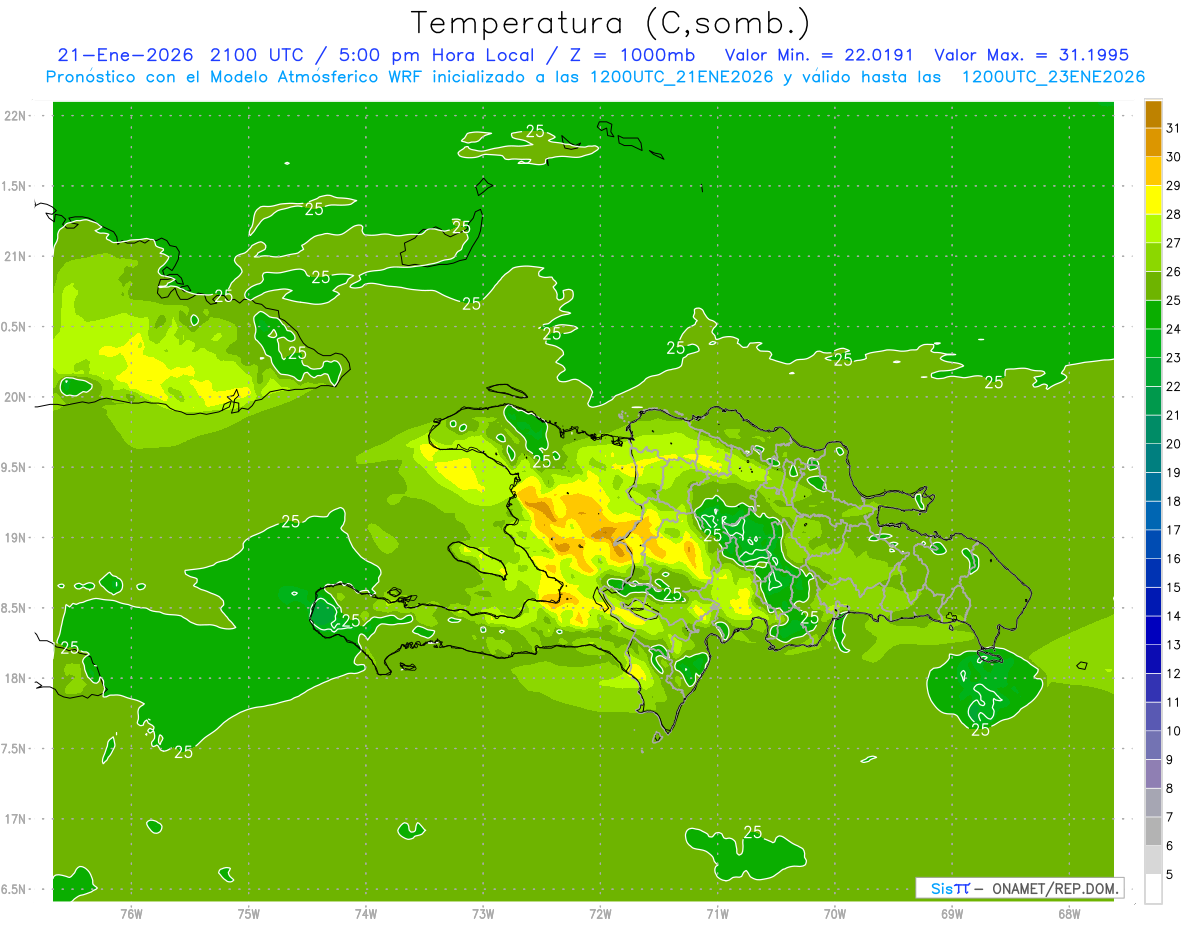
Task: Click the legend value "24" on the color bar
Action: pyautogui.click(x=1174, y=329)
